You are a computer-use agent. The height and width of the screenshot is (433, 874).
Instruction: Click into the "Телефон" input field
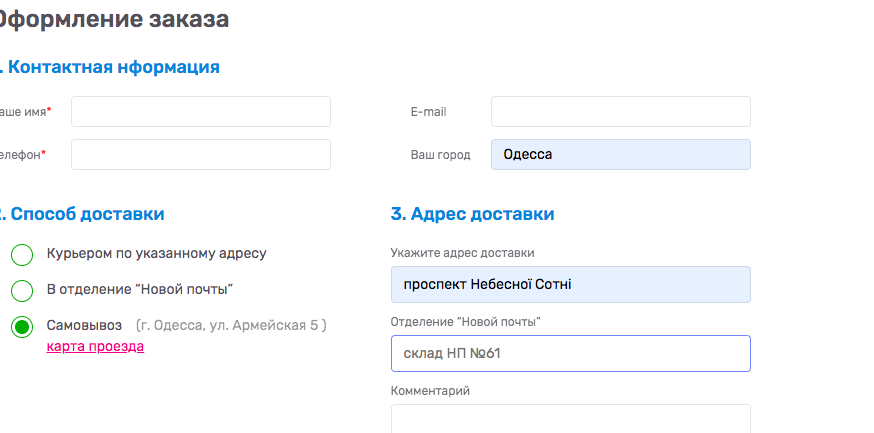(x=200, y=155)
